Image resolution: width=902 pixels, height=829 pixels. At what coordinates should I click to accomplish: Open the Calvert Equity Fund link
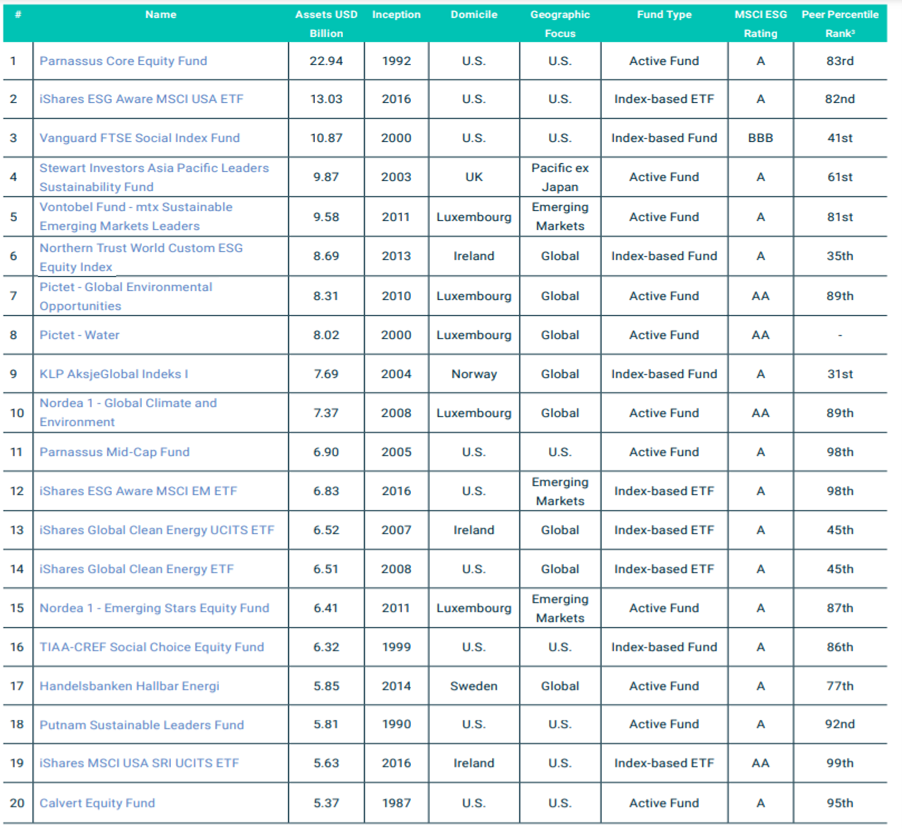pos(97,803)
